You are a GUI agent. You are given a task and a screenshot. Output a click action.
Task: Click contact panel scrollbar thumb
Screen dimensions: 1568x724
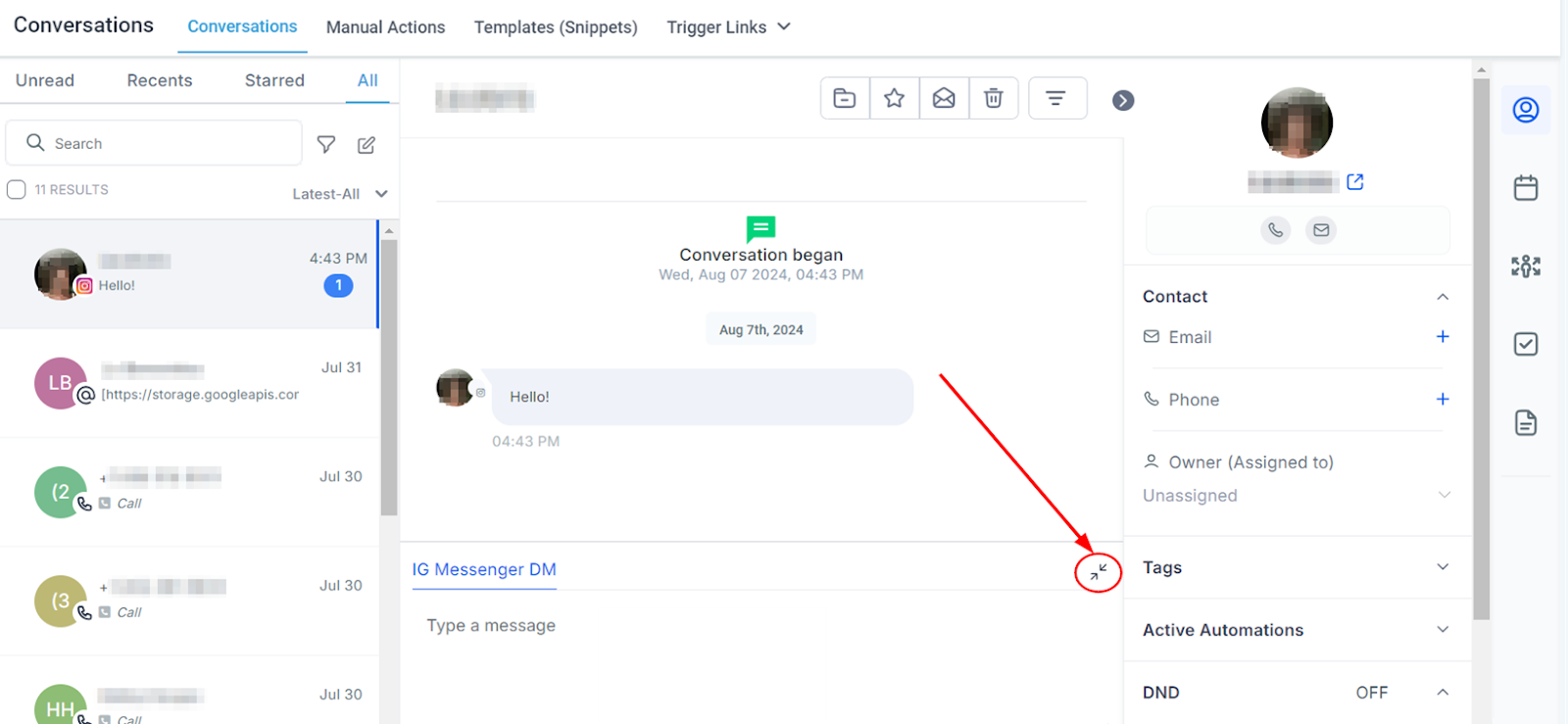coord(1482,349)
